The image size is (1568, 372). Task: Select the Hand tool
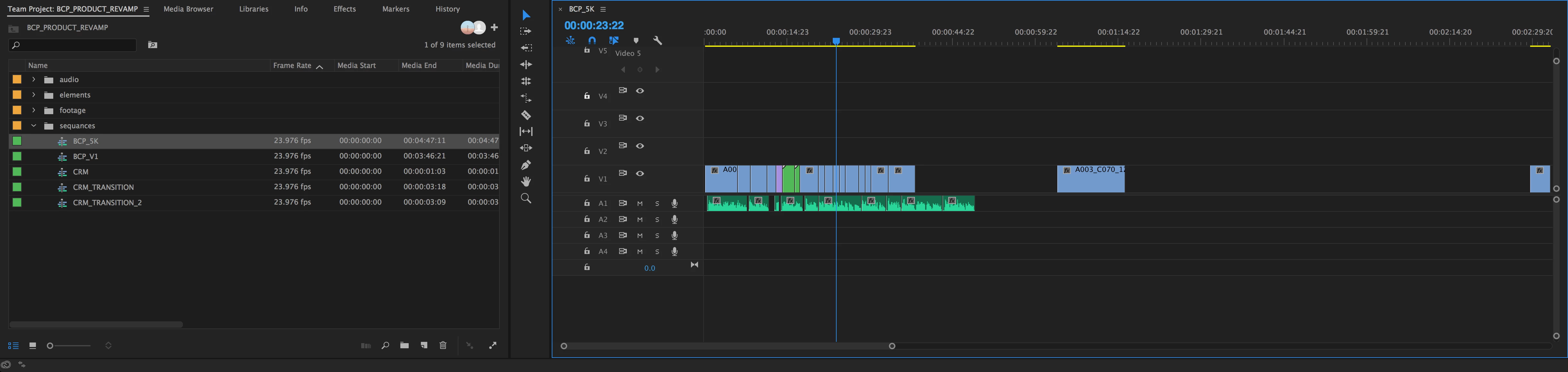[x=526, y=182]
